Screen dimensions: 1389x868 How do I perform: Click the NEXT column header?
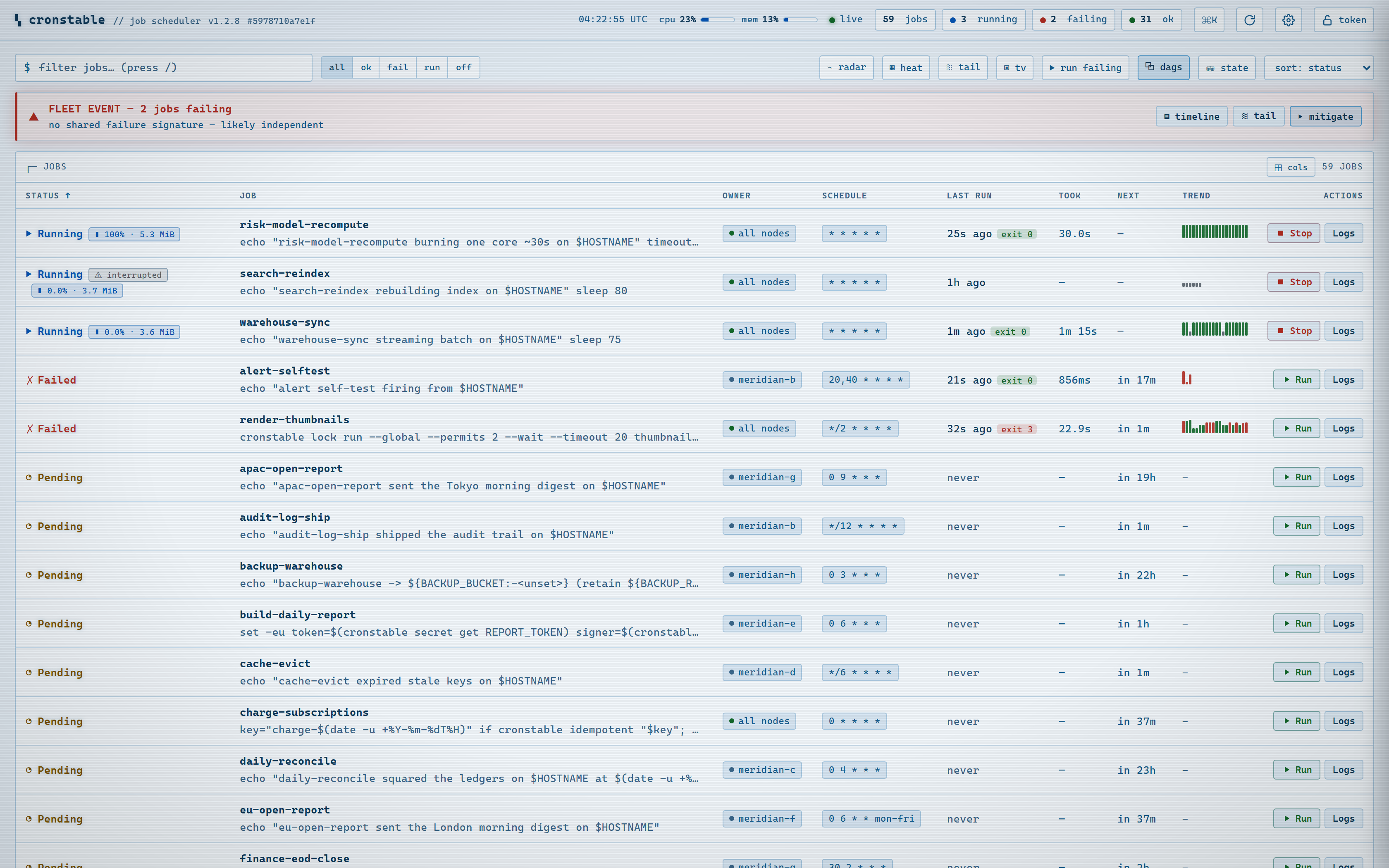[x=1128, y=196]
